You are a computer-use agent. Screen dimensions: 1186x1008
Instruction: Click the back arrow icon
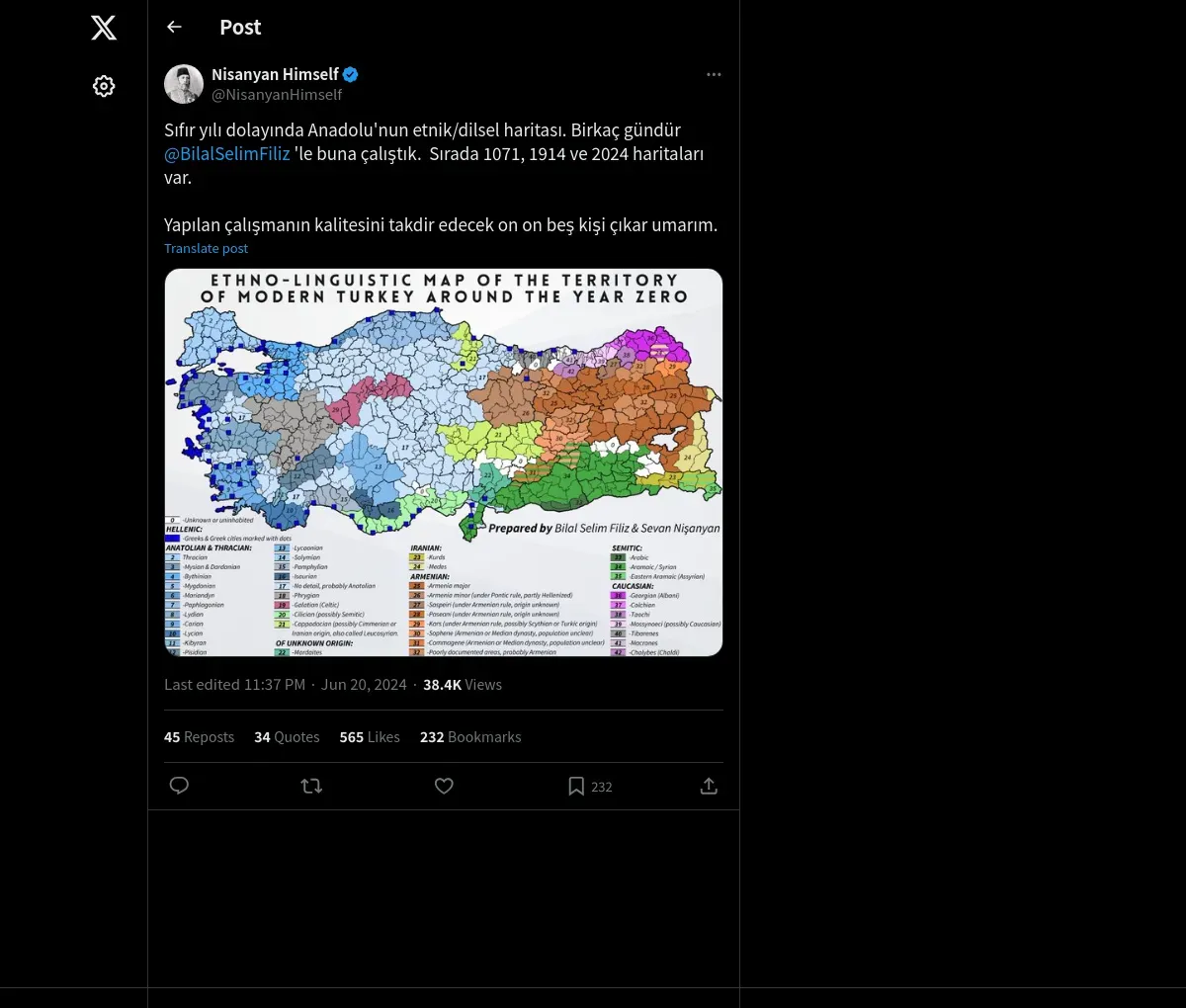(x=175, y=28)
